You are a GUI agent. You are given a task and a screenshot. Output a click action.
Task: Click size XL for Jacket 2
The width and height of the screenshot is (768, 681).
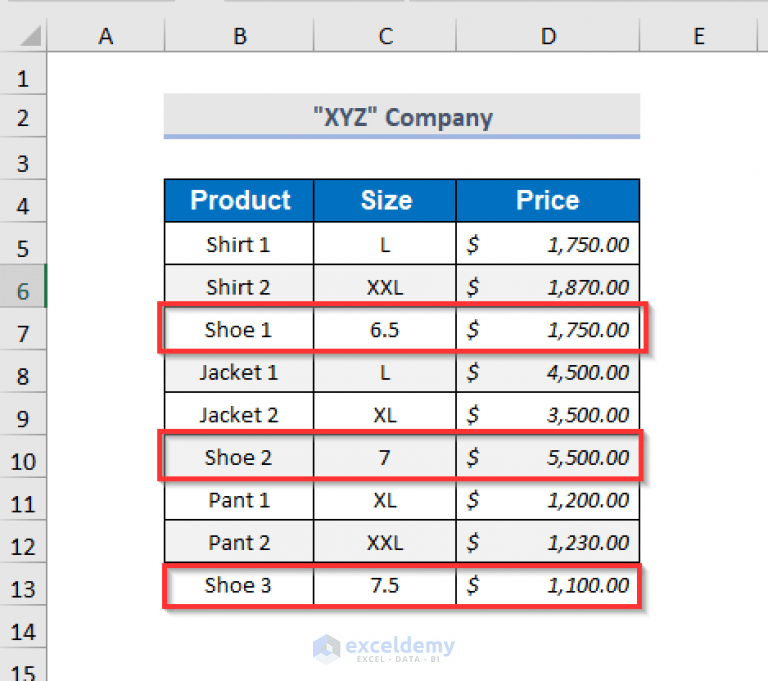(385, 414)
